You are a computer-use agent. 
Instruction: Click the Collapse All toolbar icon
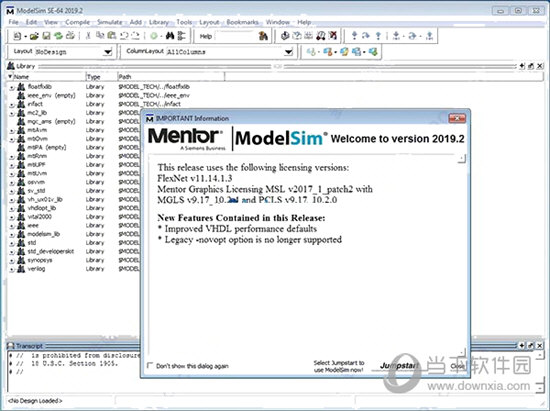(x=181, y=36)
